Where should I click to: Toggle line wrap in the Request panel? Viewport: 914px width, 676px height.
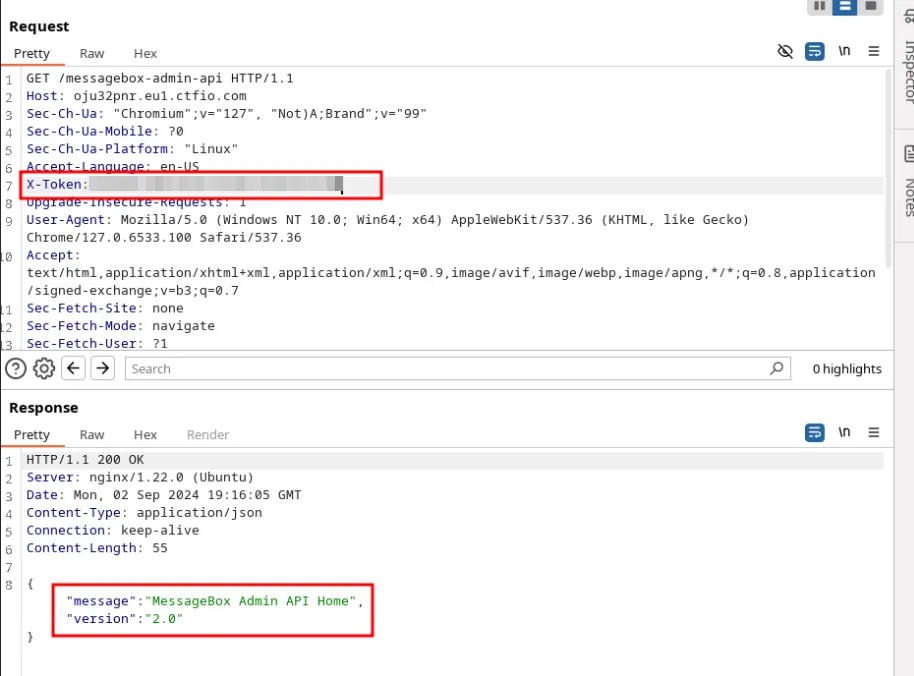pos(815,52)
